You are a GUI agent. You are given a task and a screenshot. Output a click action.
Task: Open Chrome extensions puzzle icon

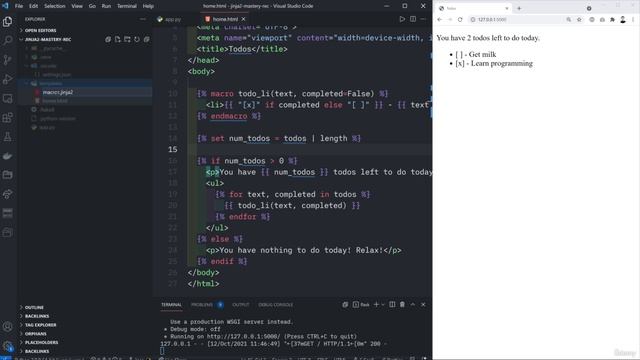612,20
